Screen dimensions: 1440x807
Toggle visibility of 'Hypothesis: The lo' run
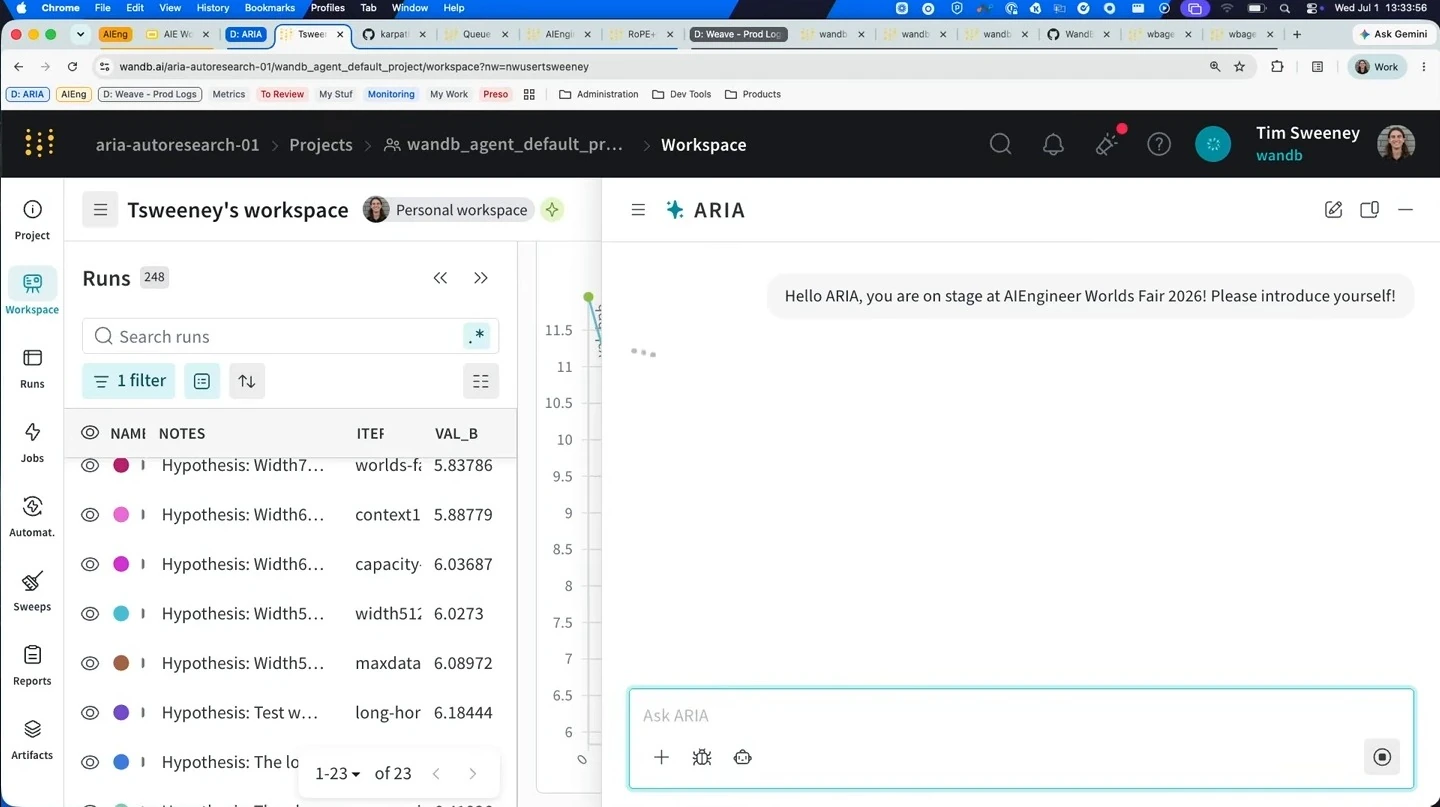(90, 762)
